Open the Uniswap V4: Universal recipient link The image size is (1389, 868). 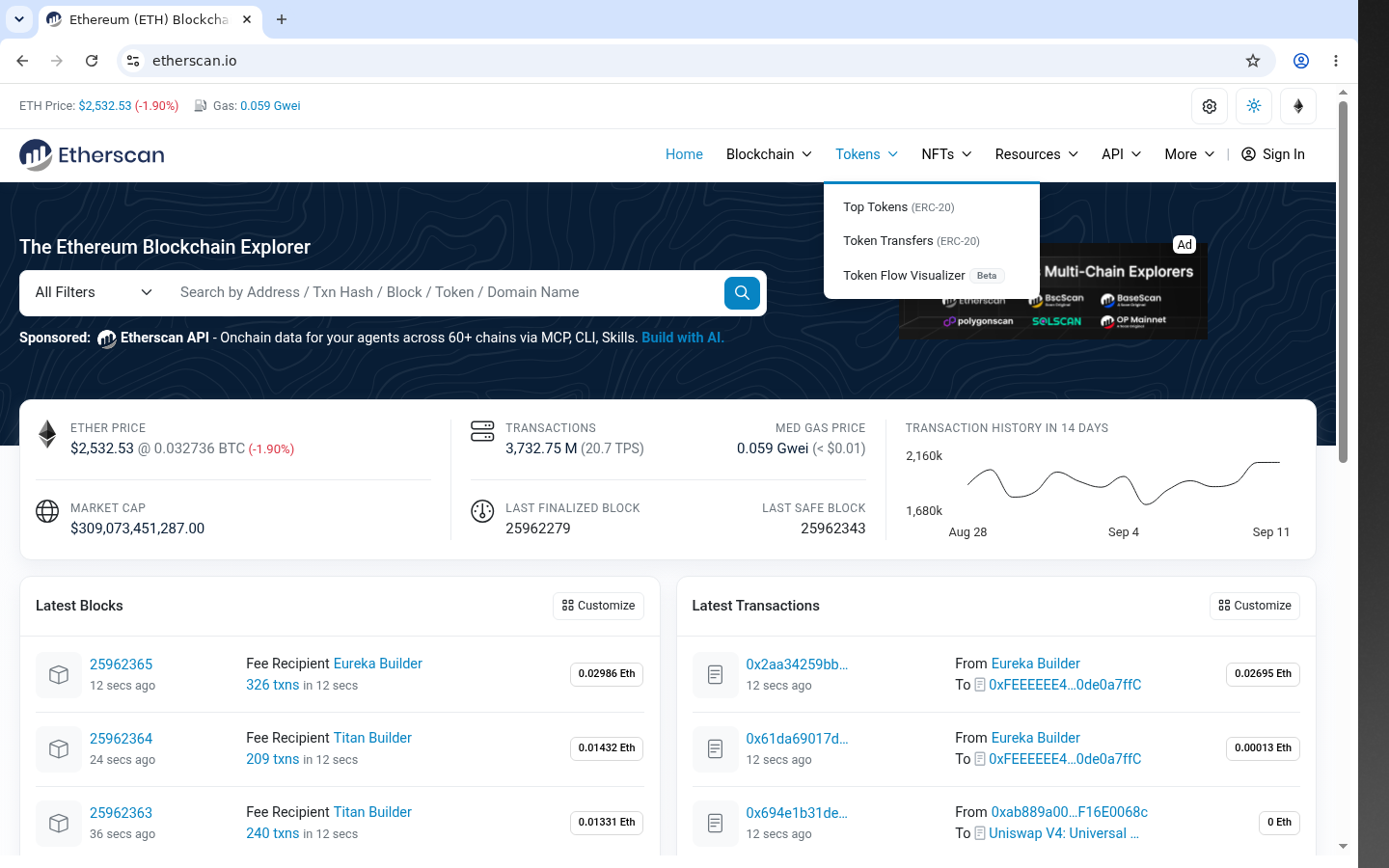[1064, 833]
